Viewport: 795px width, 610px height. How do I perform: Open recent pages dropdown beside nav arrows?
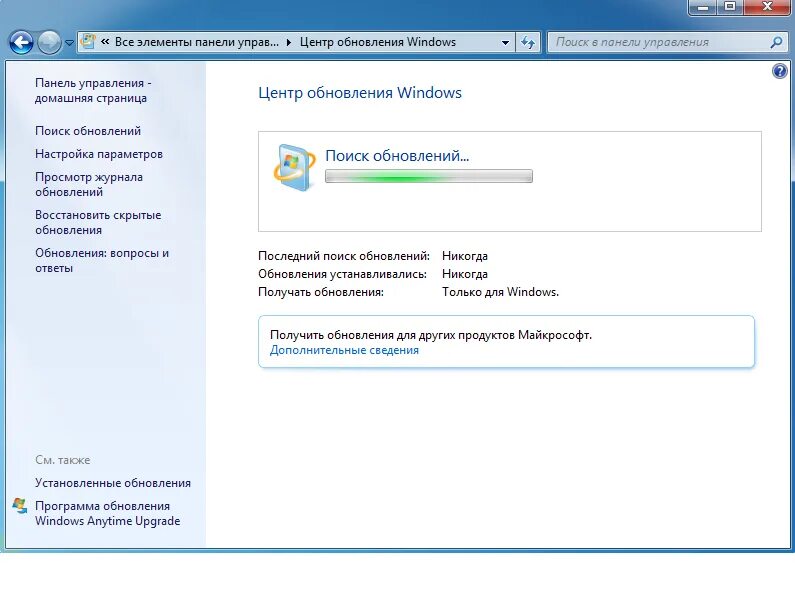click(x=69, y=43)
